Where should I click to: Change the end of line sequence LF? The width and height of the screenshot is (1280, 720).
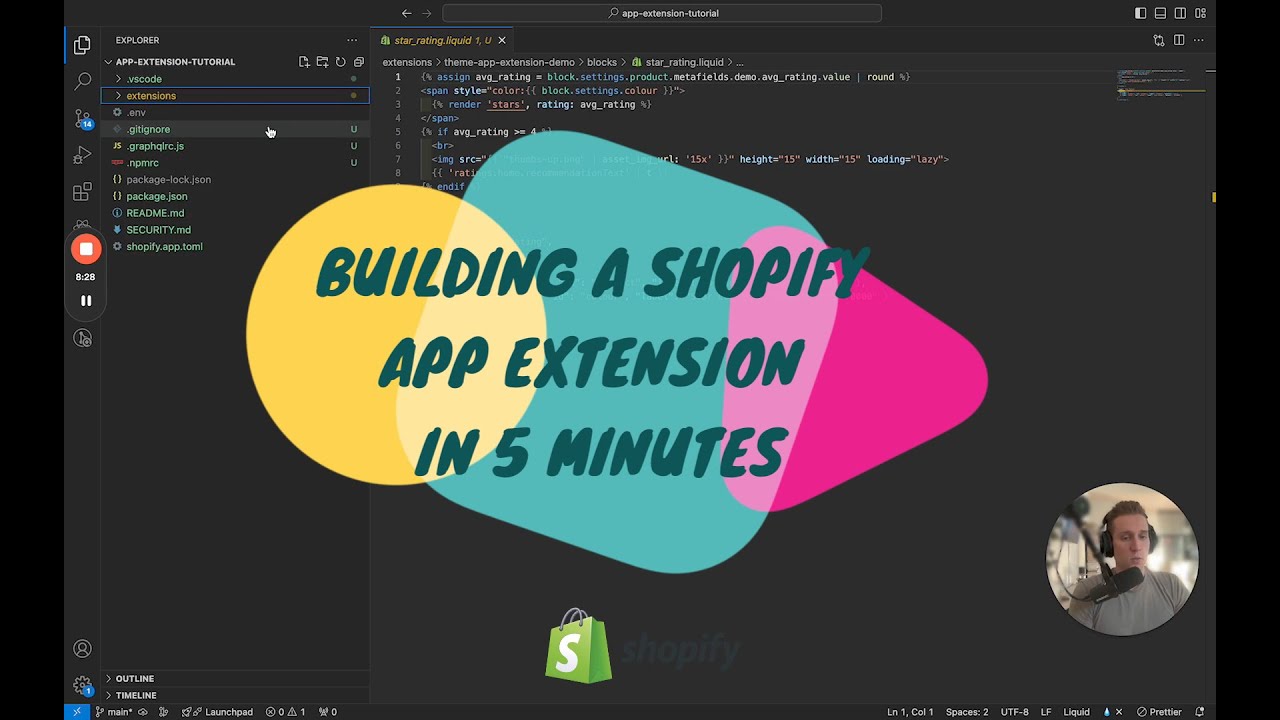coord(1046,712)
